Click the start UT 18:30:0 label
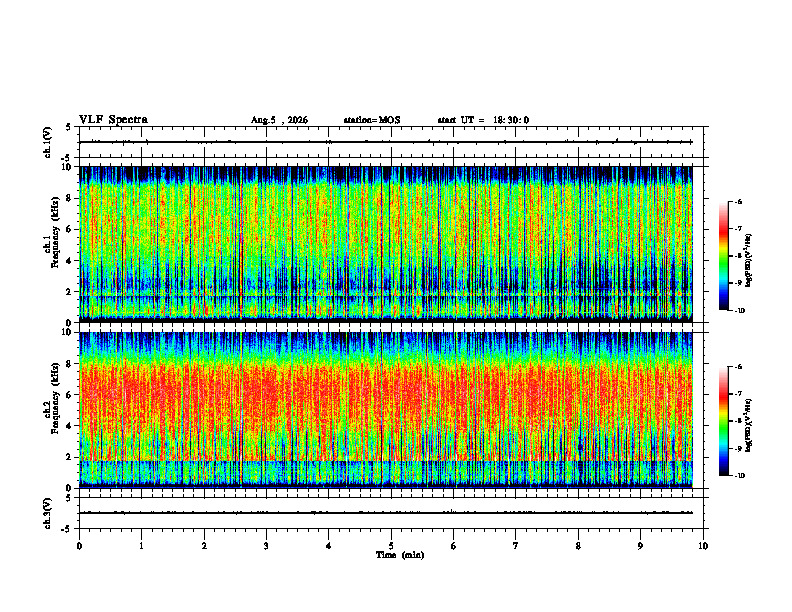This screenshot has height=612, width=792. click(x=483, y=120)
